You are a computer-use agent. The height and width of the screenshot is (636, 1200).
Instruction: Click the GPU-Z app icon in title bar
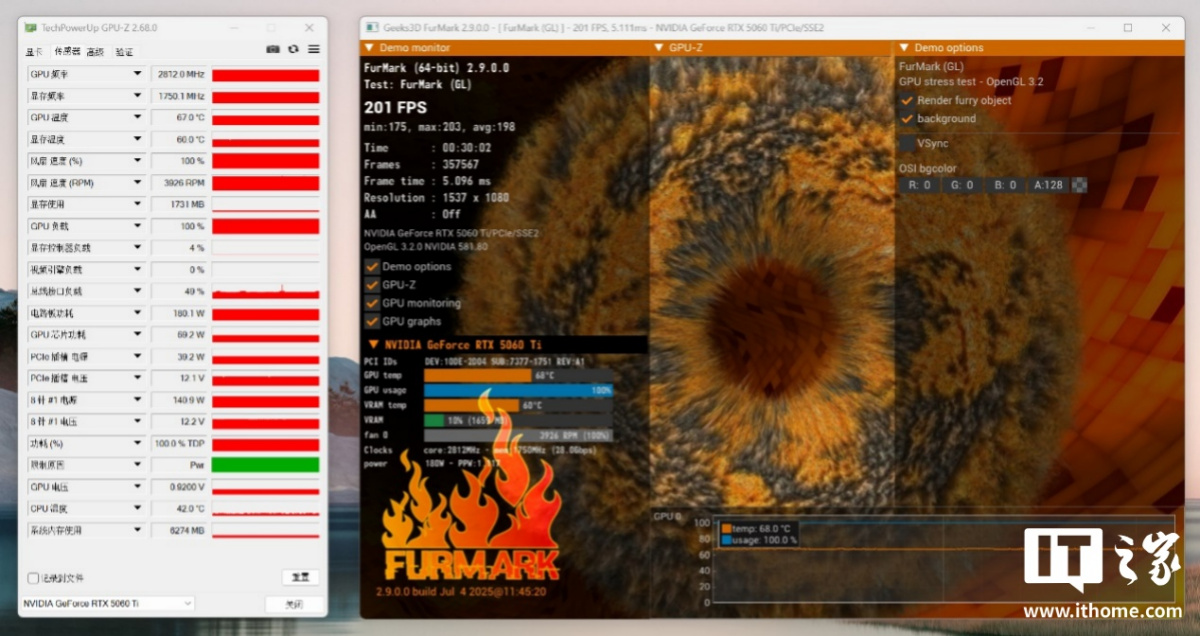click(x=31, y=28)
